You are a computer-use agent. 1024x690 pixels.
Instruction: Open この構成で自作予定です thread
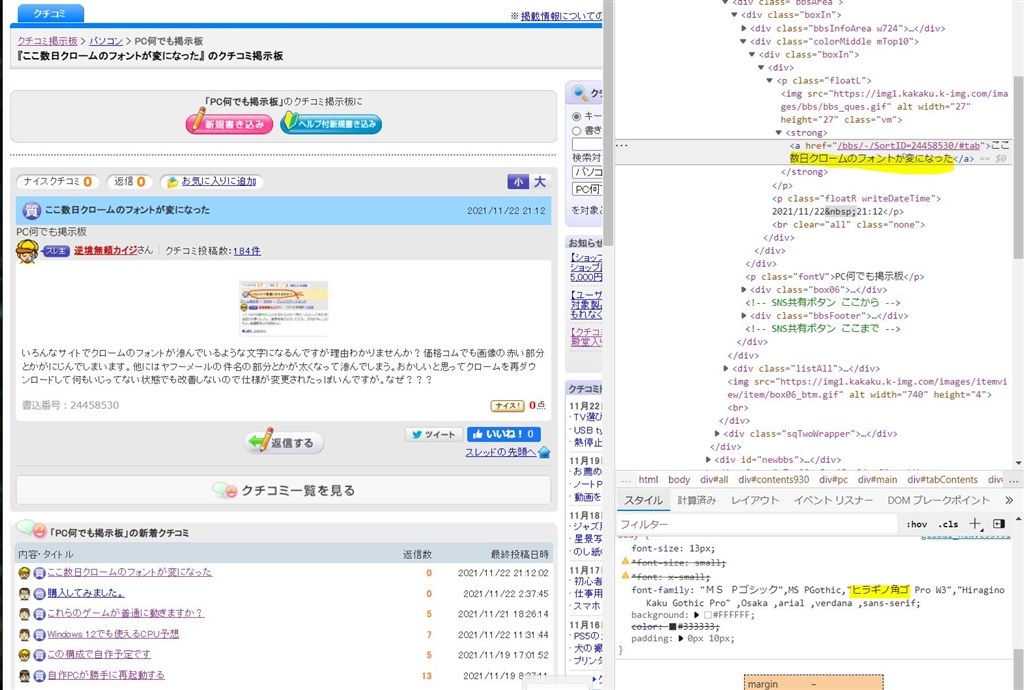(x=99, y=654)
